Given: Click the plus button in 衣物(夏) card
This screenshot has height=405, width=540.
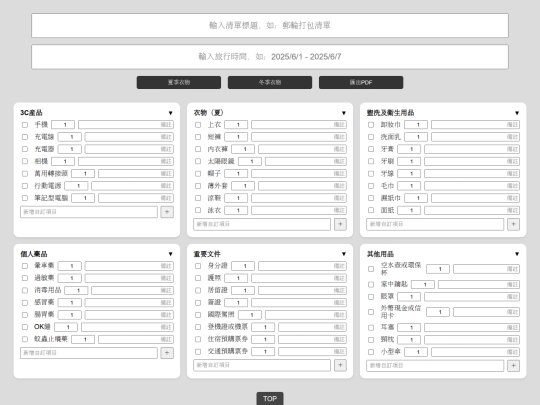Looking at the screenshot, I should [x=340, y=224].
